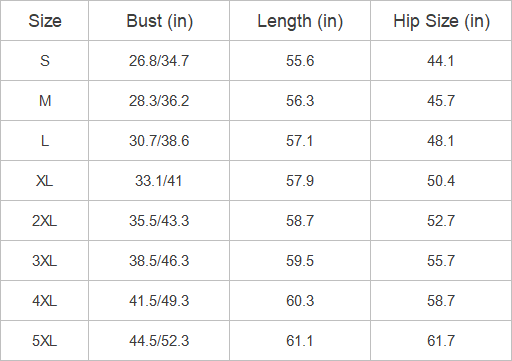Click bust value 26.8/34.7
Screen dimensions: 512x361
point(159,61)
